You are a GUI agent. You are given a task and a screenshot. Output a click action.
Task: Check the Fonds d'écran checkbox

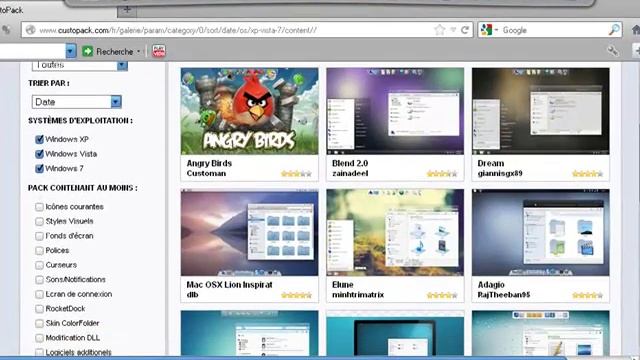[x=39, y=236]
